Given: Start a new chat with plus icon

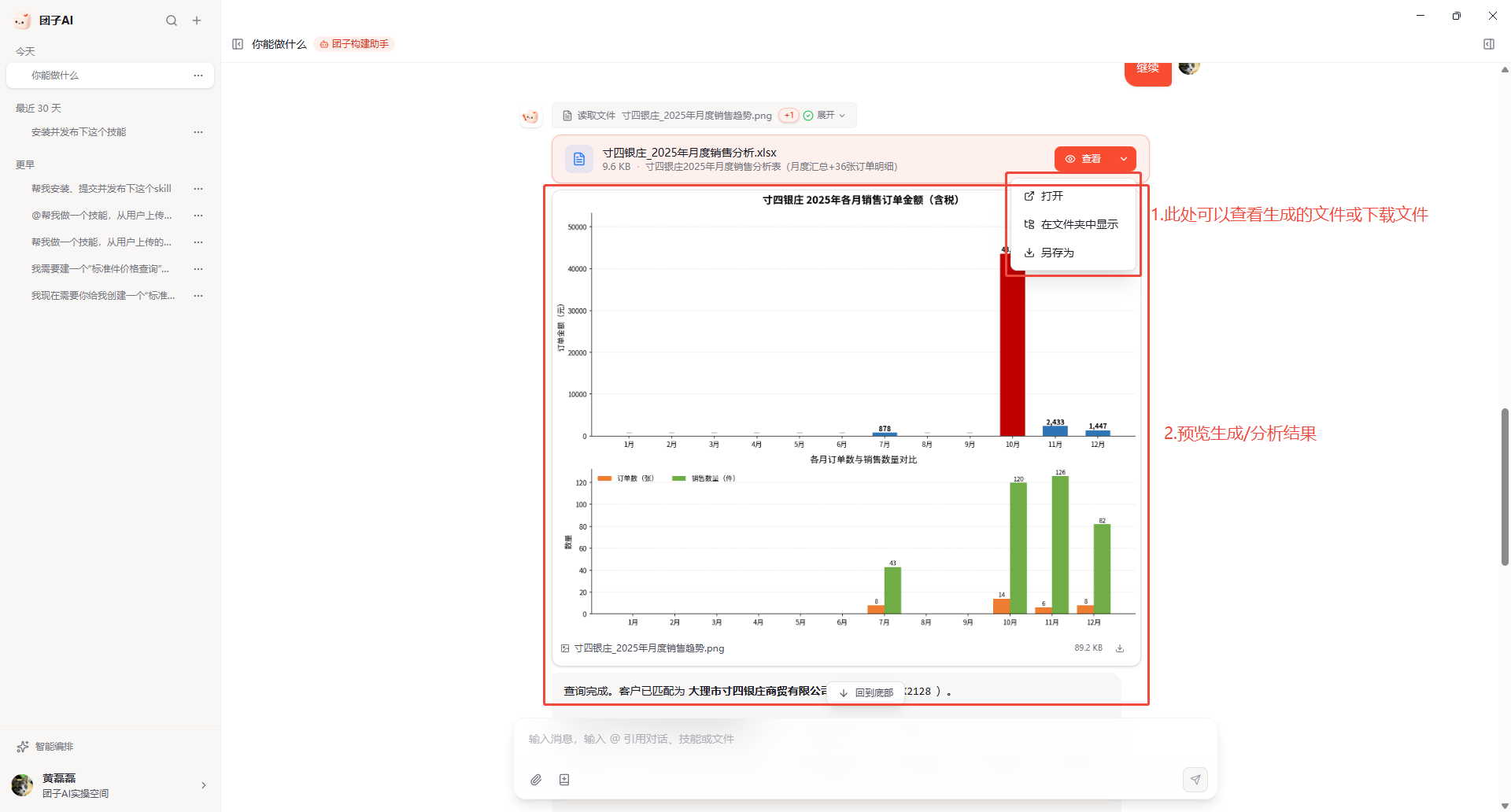Looking at the screenshot, I should [x=197, y=20].
